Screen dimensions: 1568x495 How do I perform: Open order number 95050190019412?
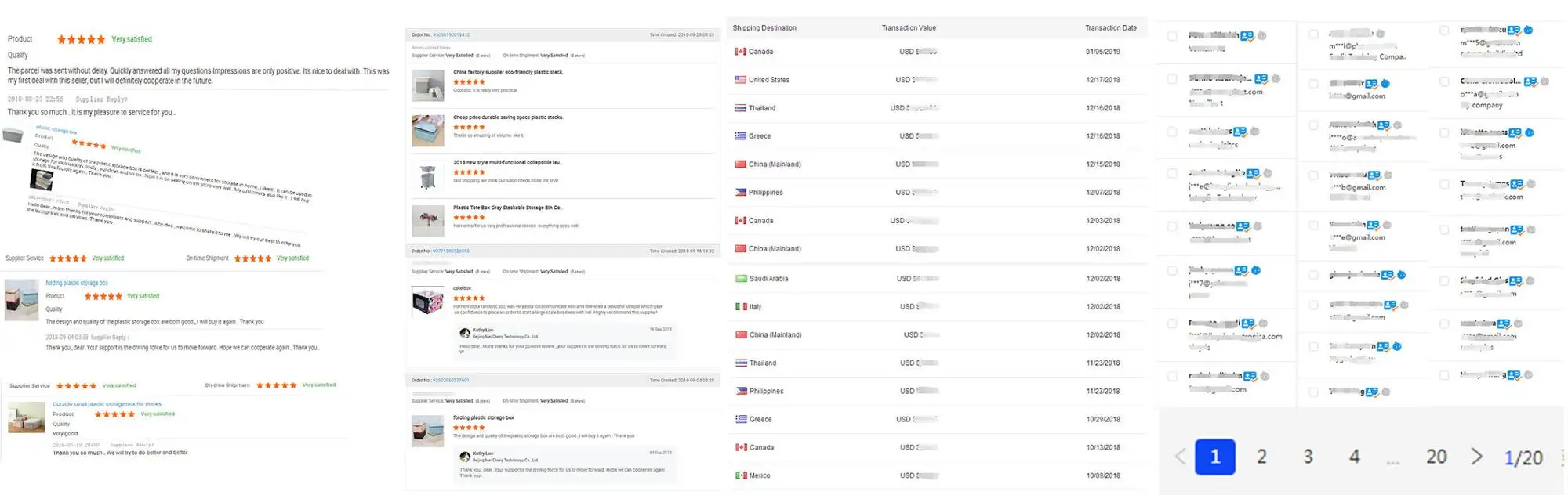click(x=451, y=35)
